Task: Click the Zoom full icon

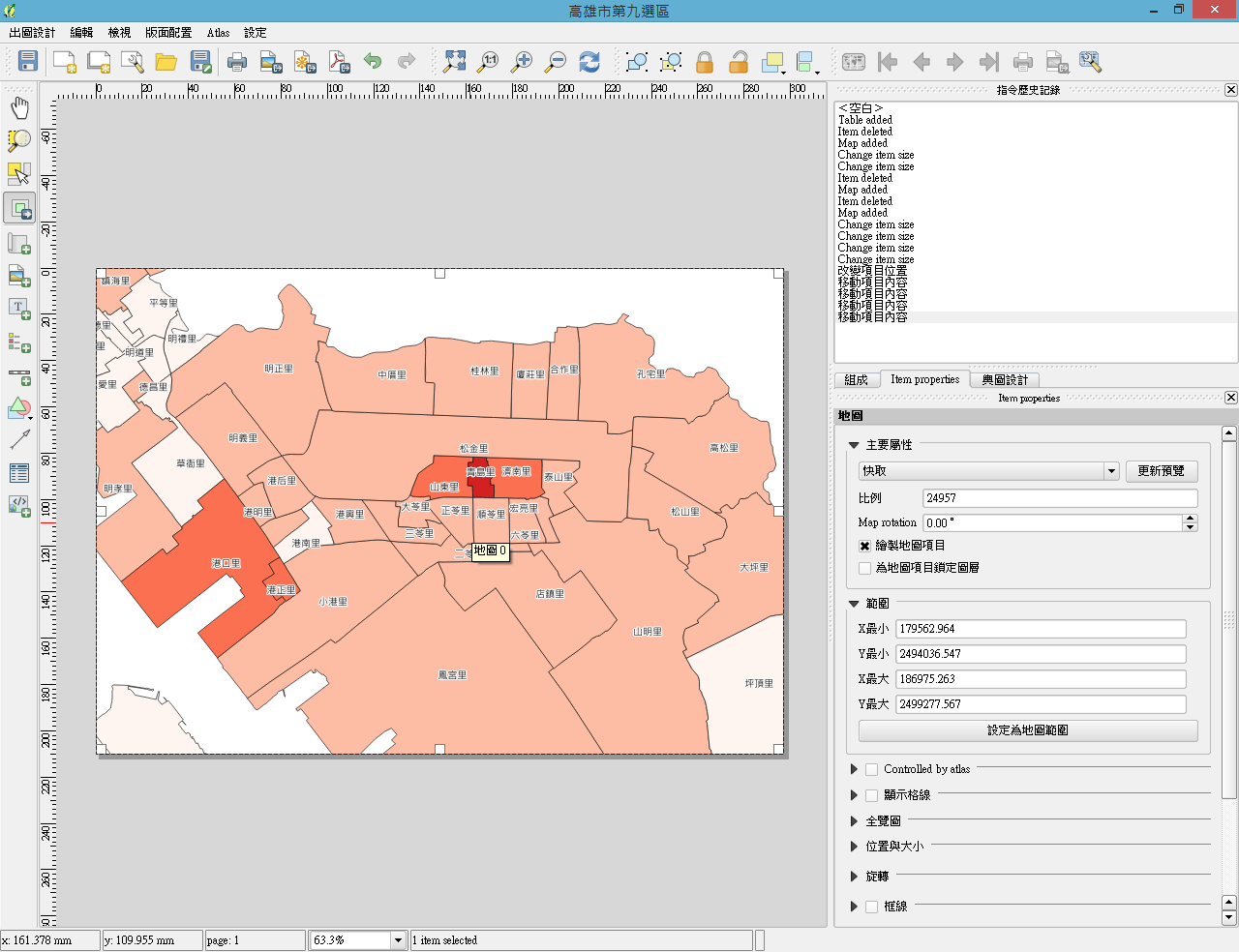Action: pos(454,62)
